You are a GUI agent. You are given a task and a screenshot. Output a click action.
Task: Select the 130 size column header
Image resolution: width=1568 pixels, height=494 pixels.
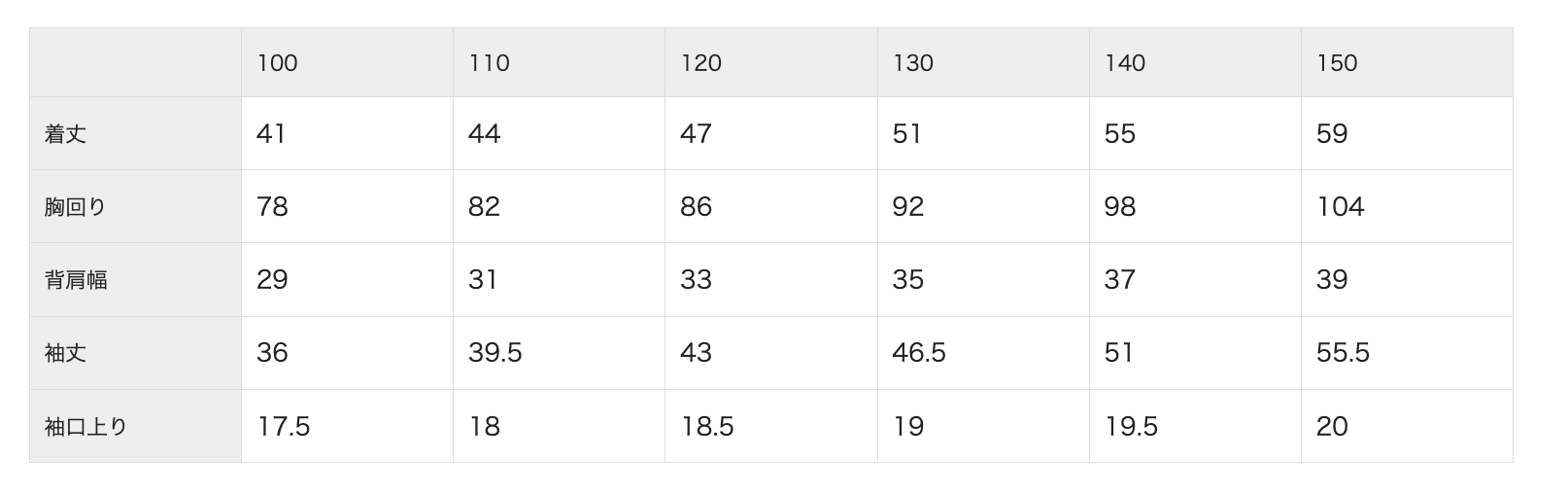(x=912, y=63)
